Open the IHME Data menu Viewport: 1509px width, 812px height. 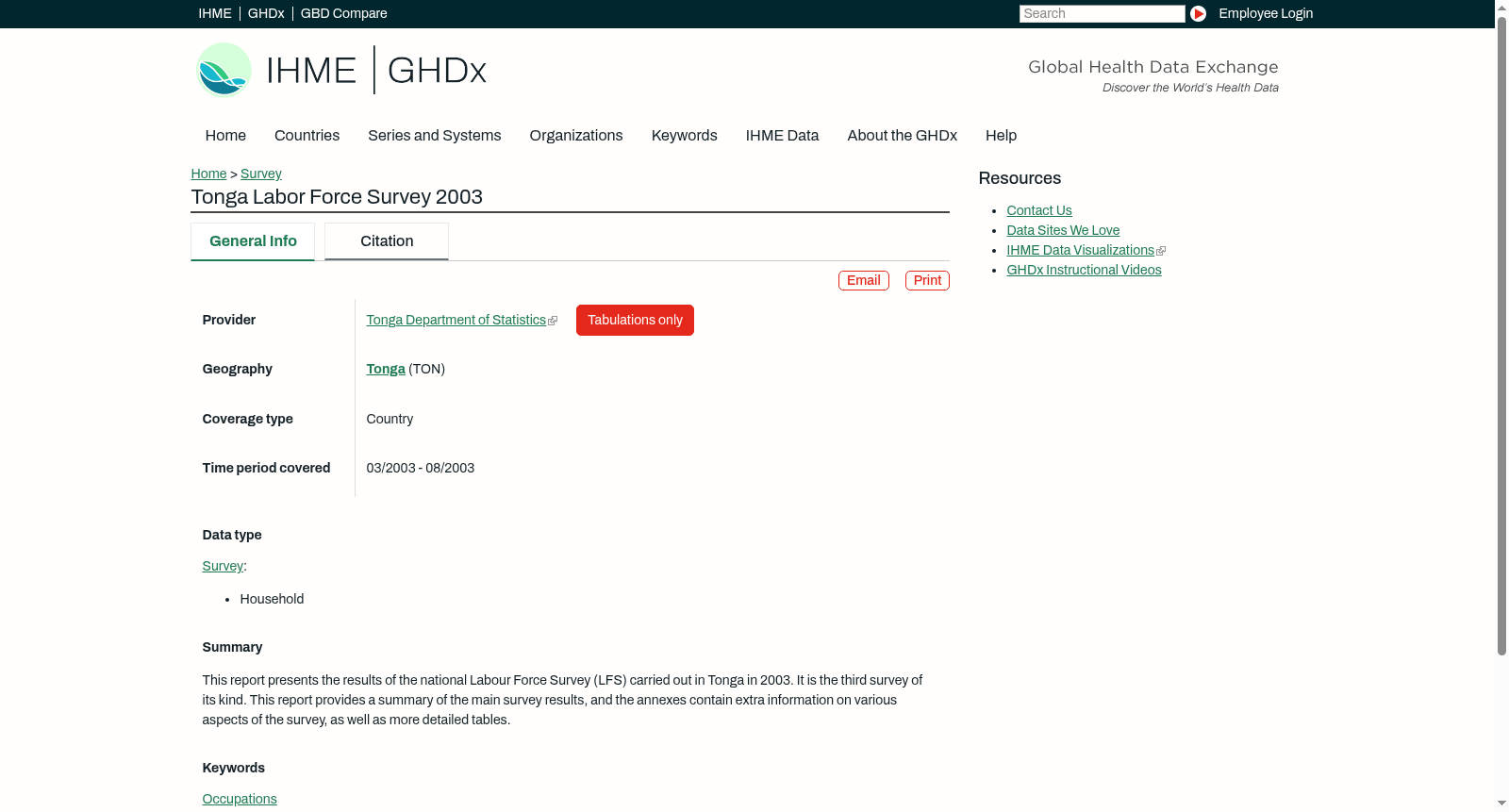click(782, 135)
